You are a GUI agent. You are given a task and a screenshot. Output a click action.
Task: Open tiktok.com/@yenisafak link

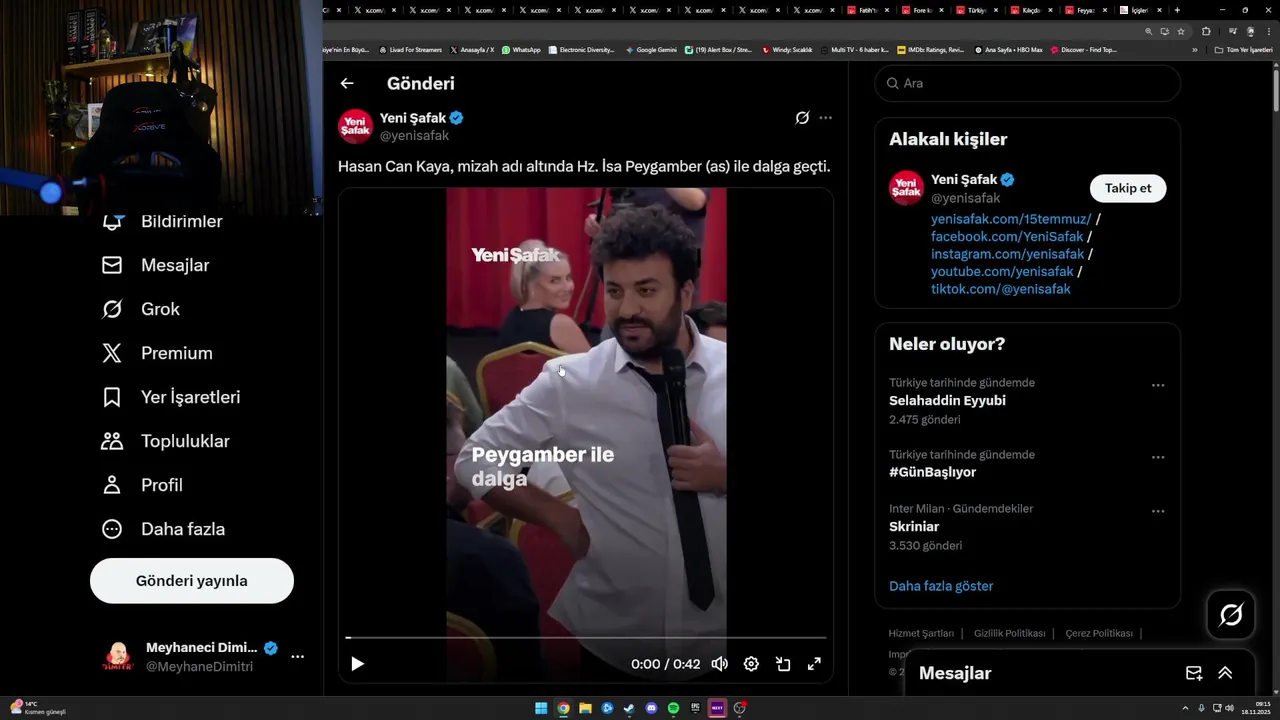click(x=1001, y=289)
